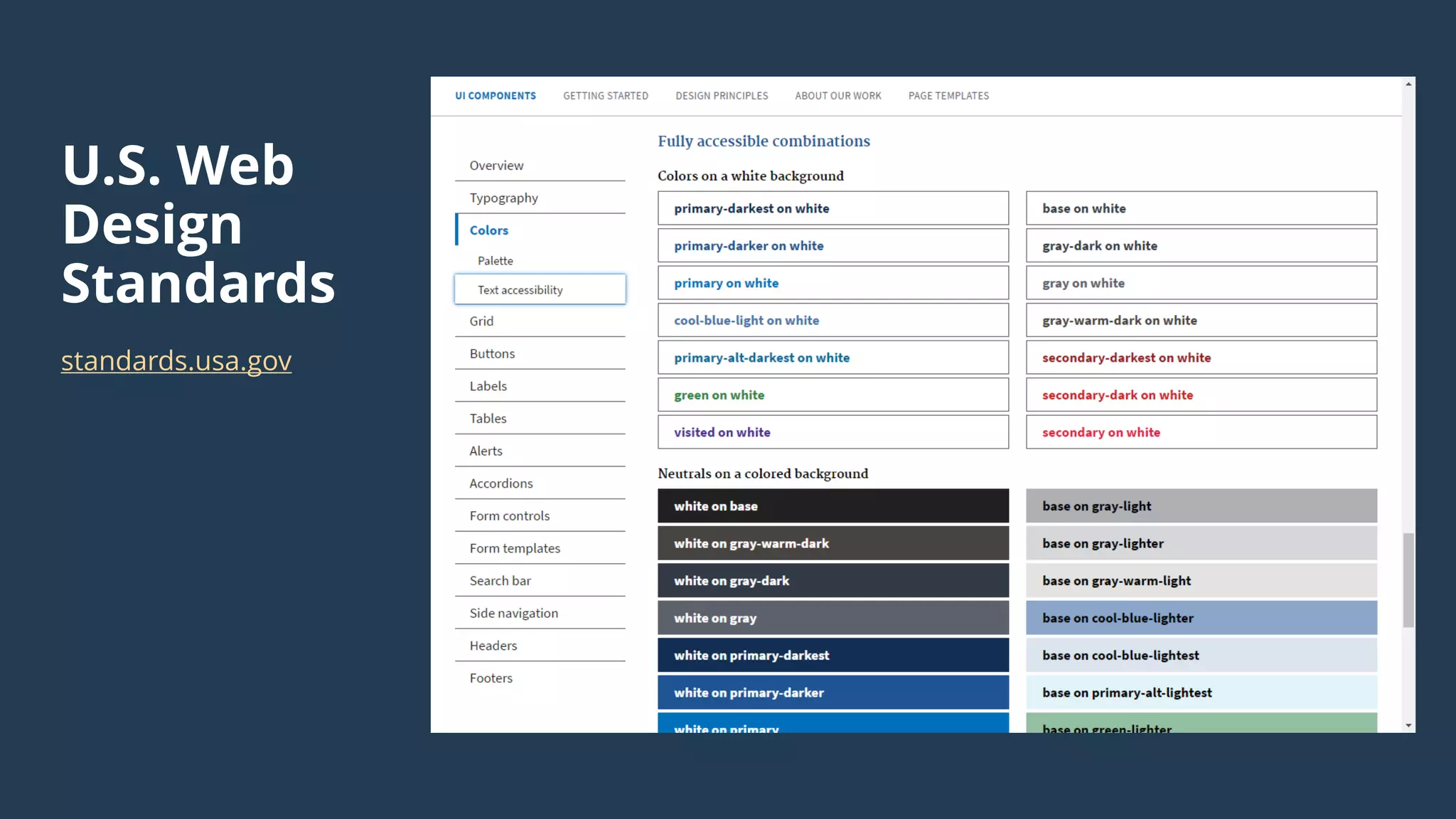Click 'base on gray-warm-light' swatch

coord(1201,581)
